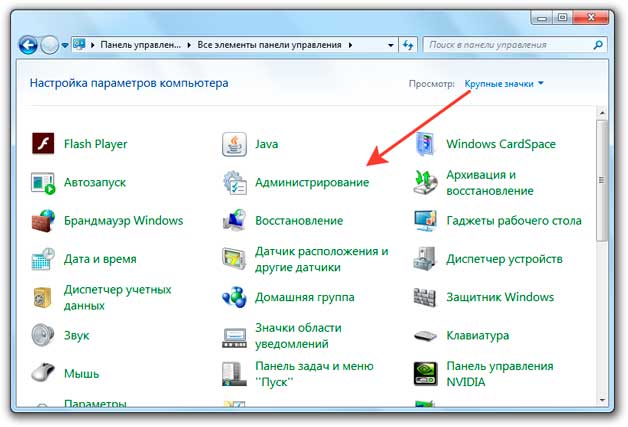The image size is (628, 427).
Task: Open the Дата и время calendar icon
Action: click(43, 259)
